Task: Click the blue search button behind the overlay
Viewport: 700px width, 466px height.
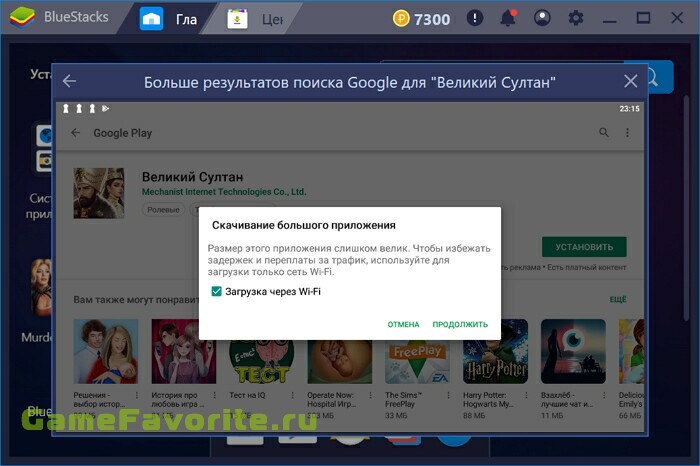Action: (661, 77)
